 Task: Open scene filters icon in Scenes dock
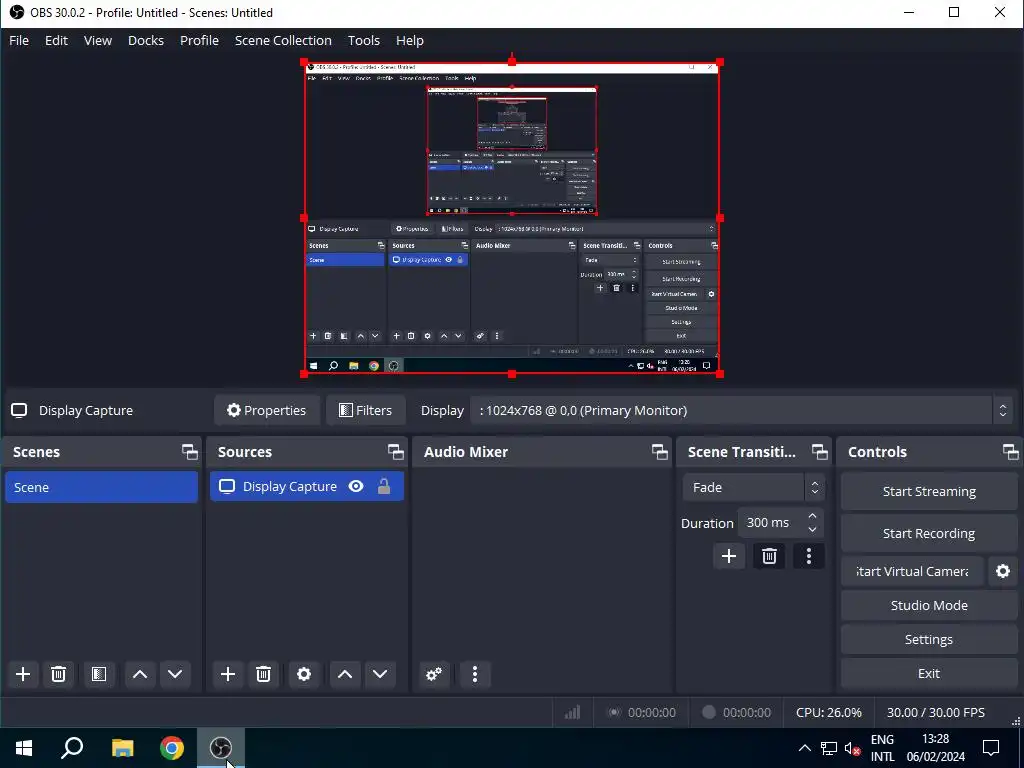pyautogui.click(x=99, y=674)
